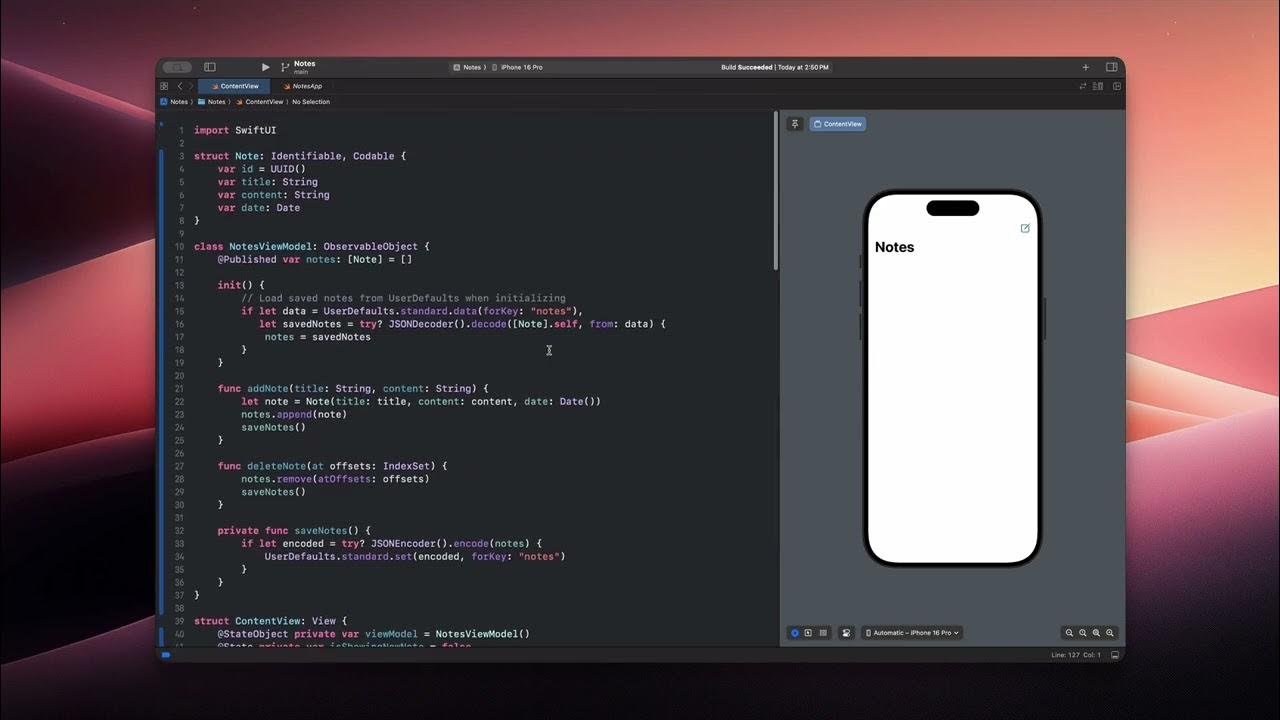This screenshot has width=1280, height=720.
Task: Click the Notes project title in toolbar
Action: pyautogui.click(x=304, y=64)
